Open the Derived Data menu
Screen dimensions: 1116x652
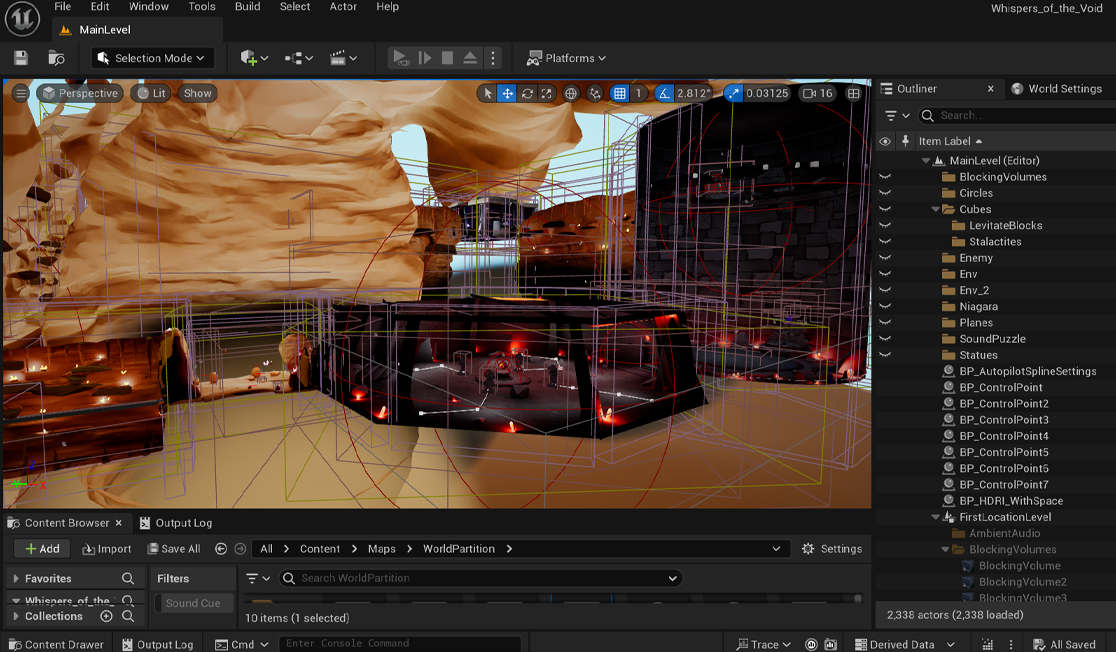(904, 644)
